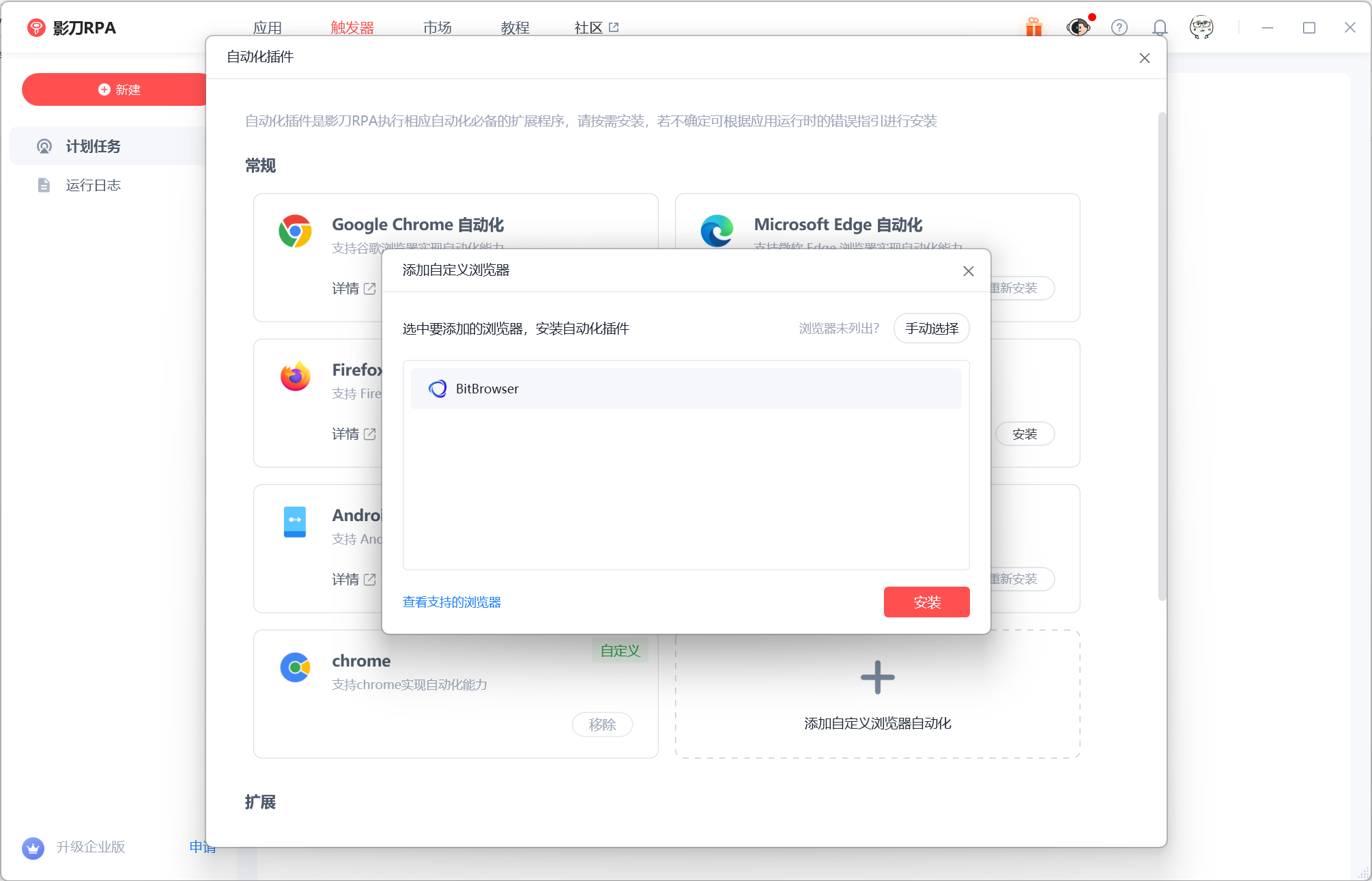
Task: Click the plugin dialog vertical scrollbar
Action: [1162, 355]
